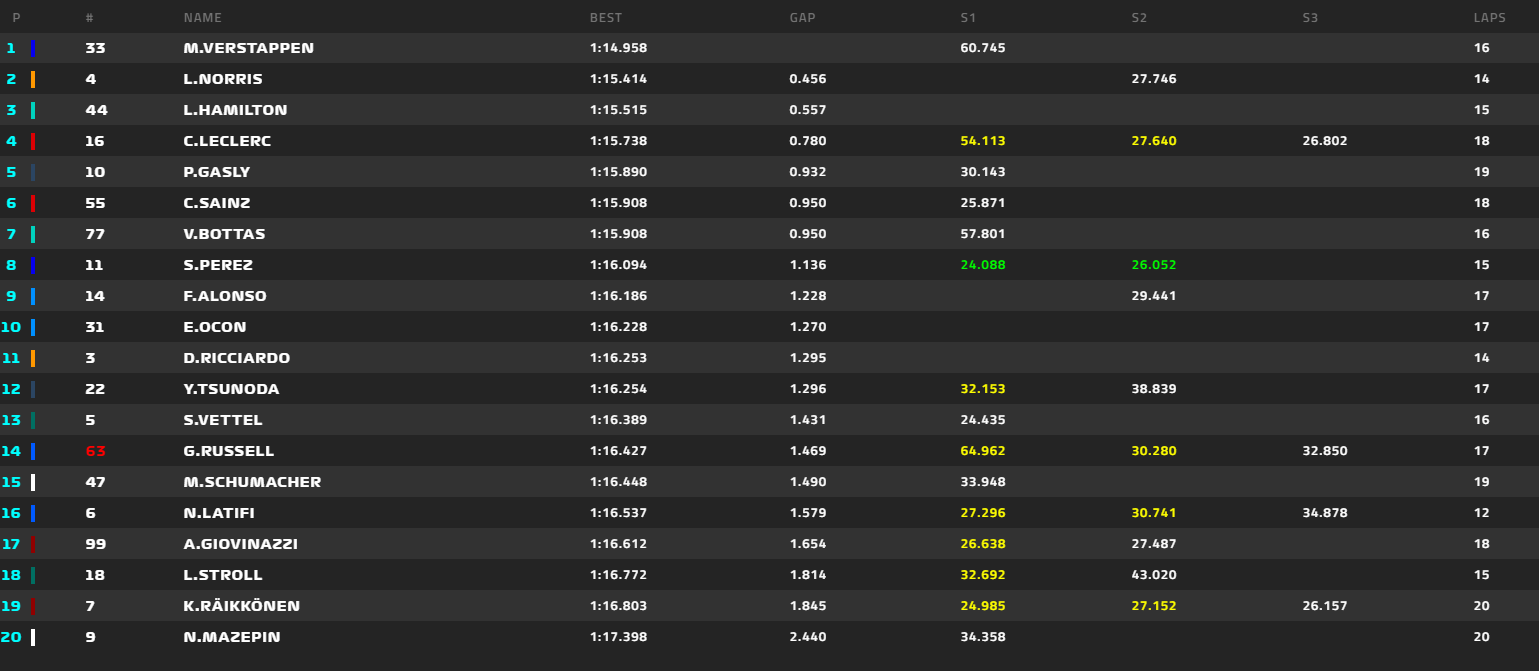
Task: Click Russell's red car number 63
Action: 96,451
